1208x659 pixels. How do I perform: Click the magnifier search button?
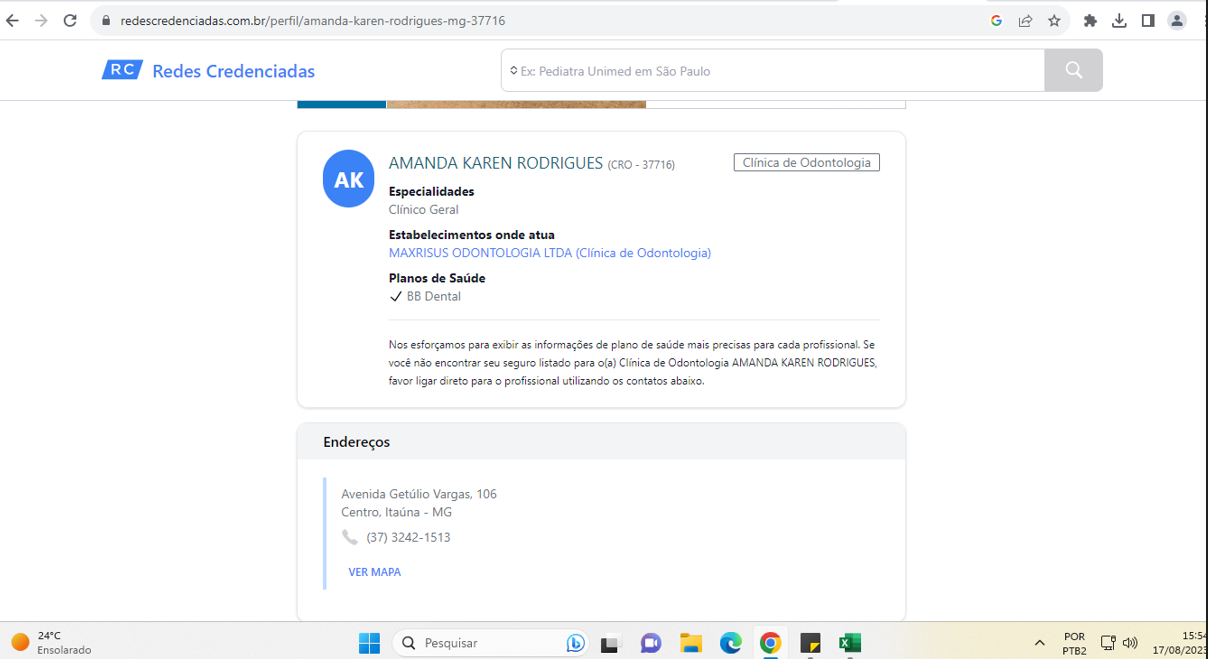pyautogui.click(x=1073, y=70)
